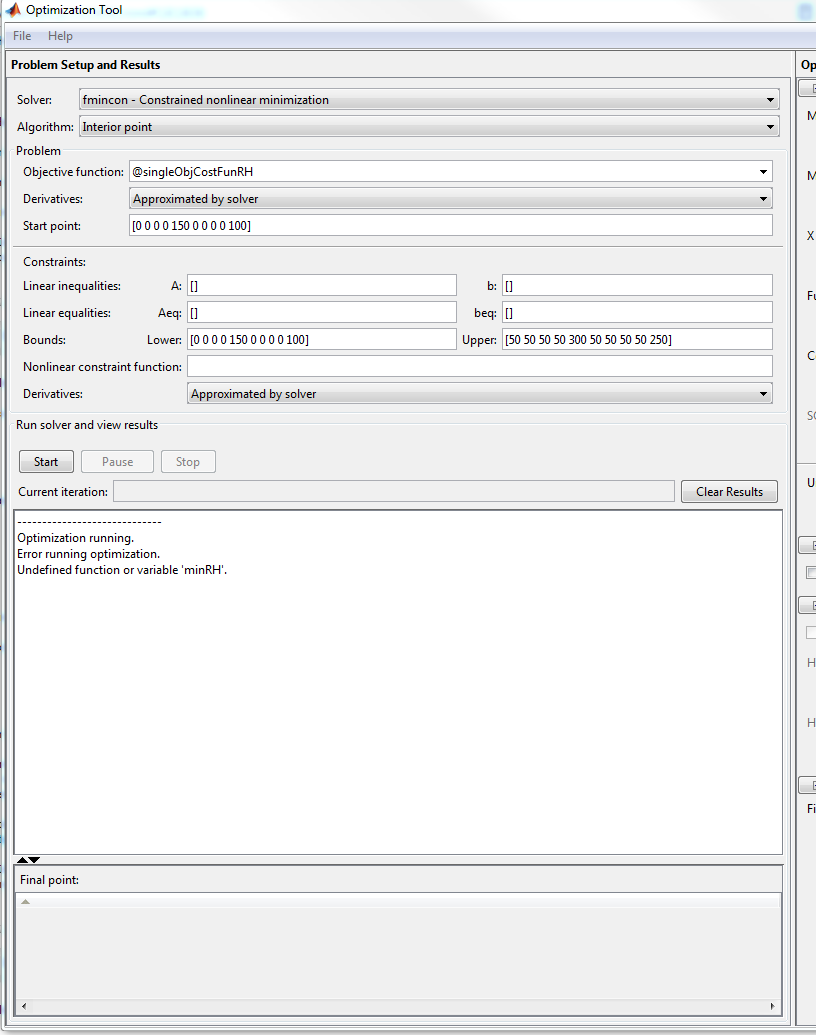Click the small triangle in Final point header
816x1035 pixels.
pos(26,902)
